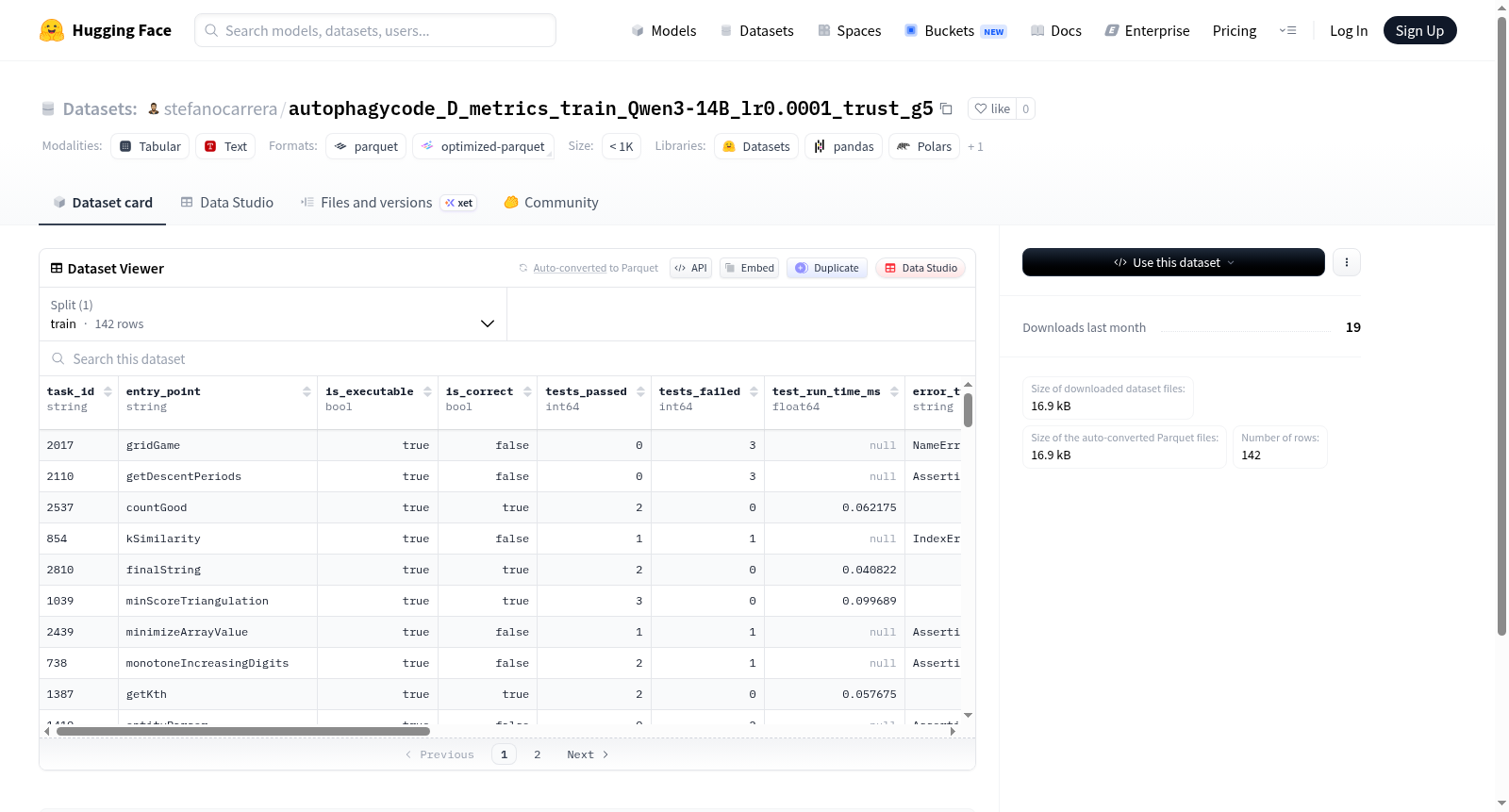Open the Datasets menu

pyautogui.click(x=757, y=30)
